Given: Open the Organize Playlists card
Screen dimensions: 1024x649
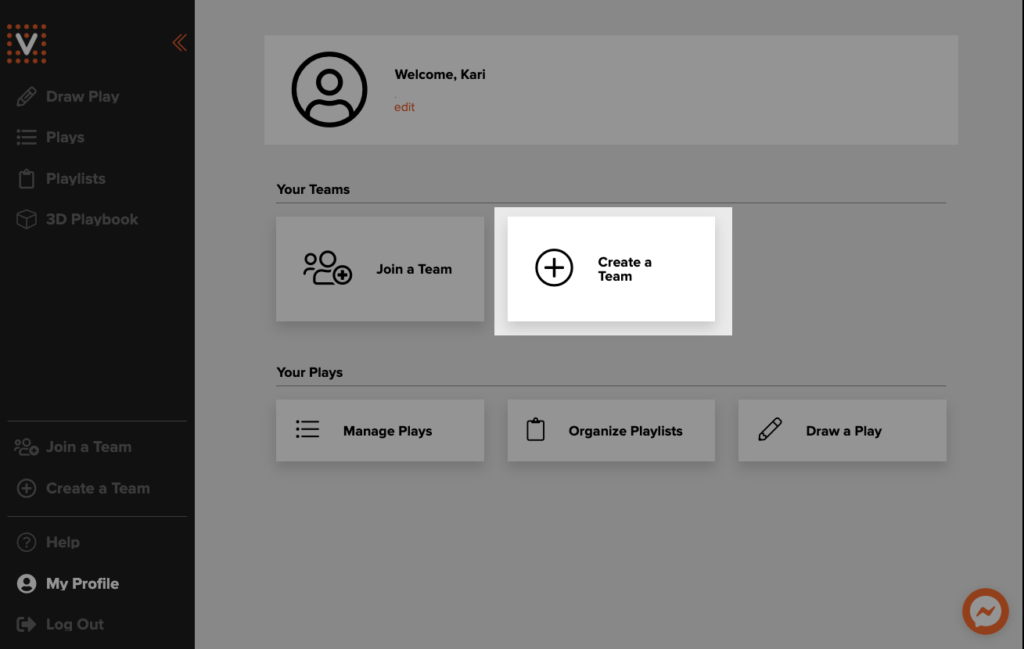Looking at the screenshot, I should (x=611, y=431).
